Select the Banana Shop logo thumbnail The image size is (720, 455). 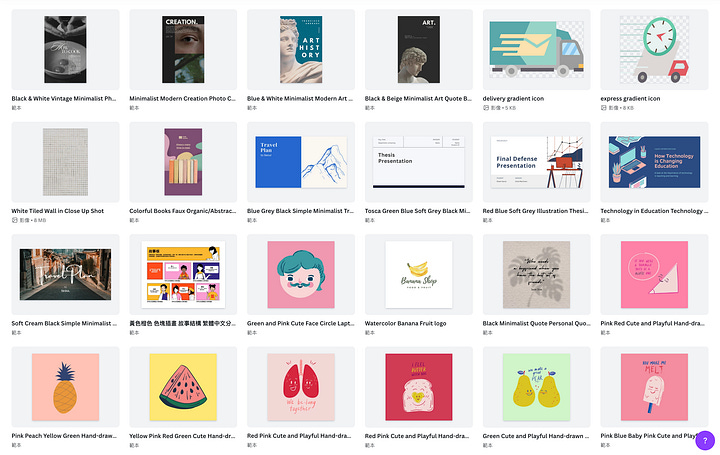pyautogui.click(x=418, y=275)
